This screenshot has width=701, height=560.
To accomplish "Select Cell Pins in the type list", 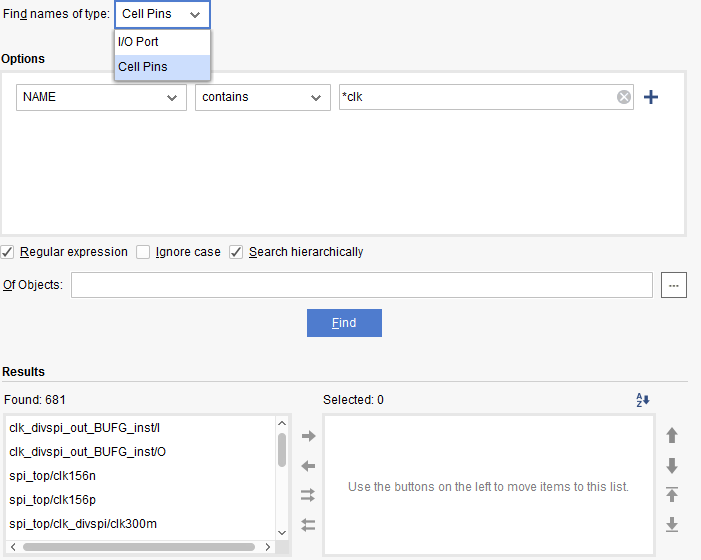I will pyautogui.click(x=142, y=67).
